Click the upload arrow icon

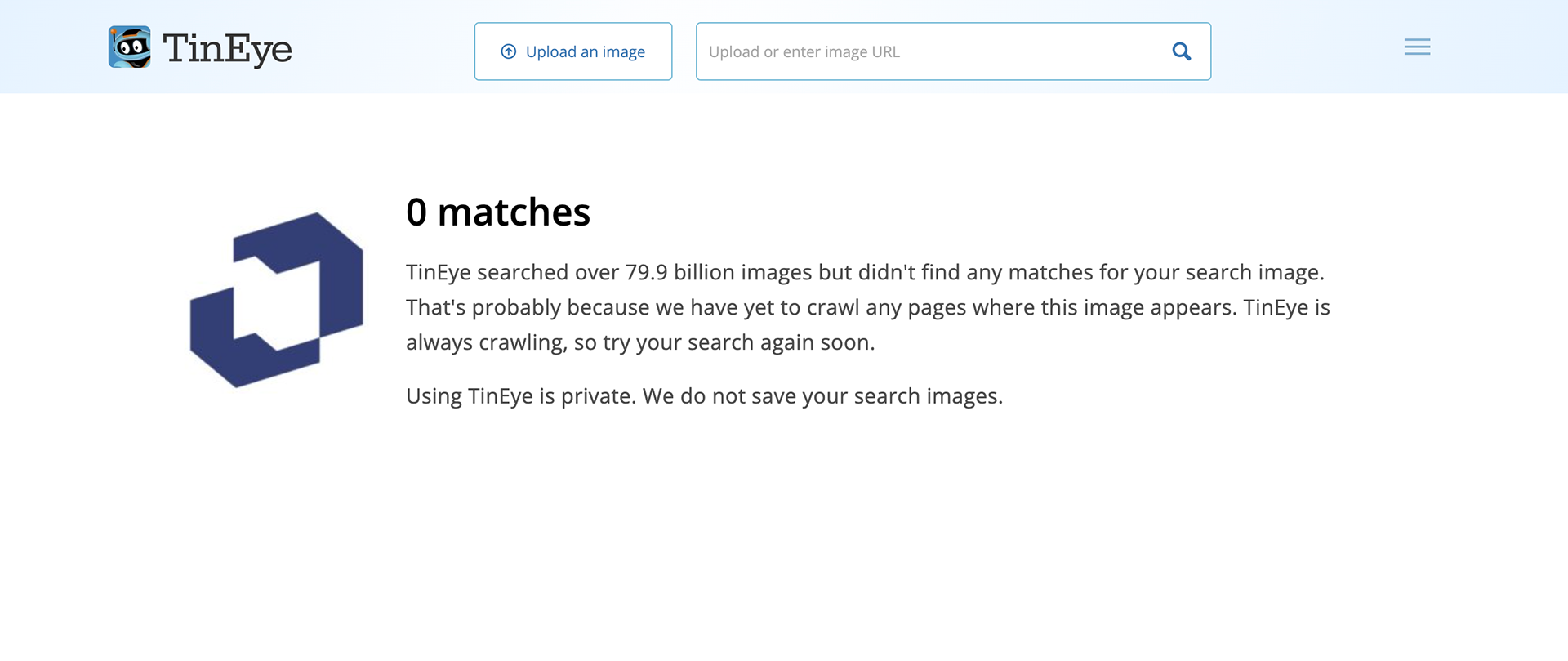tap(508, 51)
